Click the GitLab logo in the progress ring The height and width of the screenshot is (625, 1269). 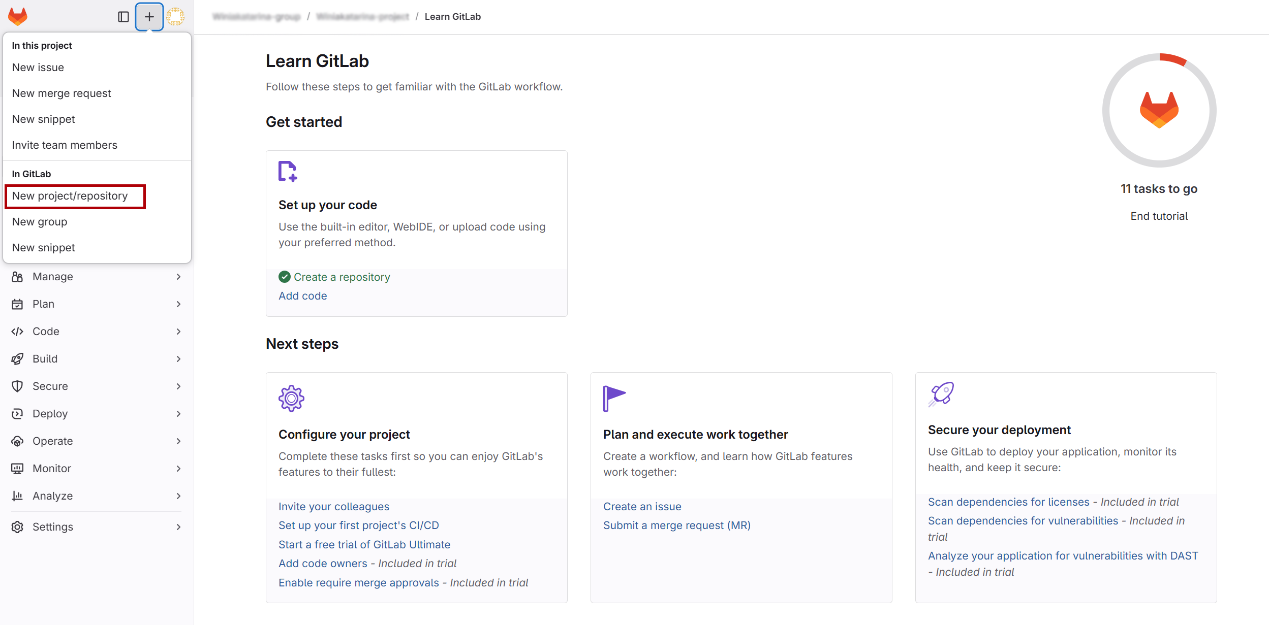(1159, 110)
